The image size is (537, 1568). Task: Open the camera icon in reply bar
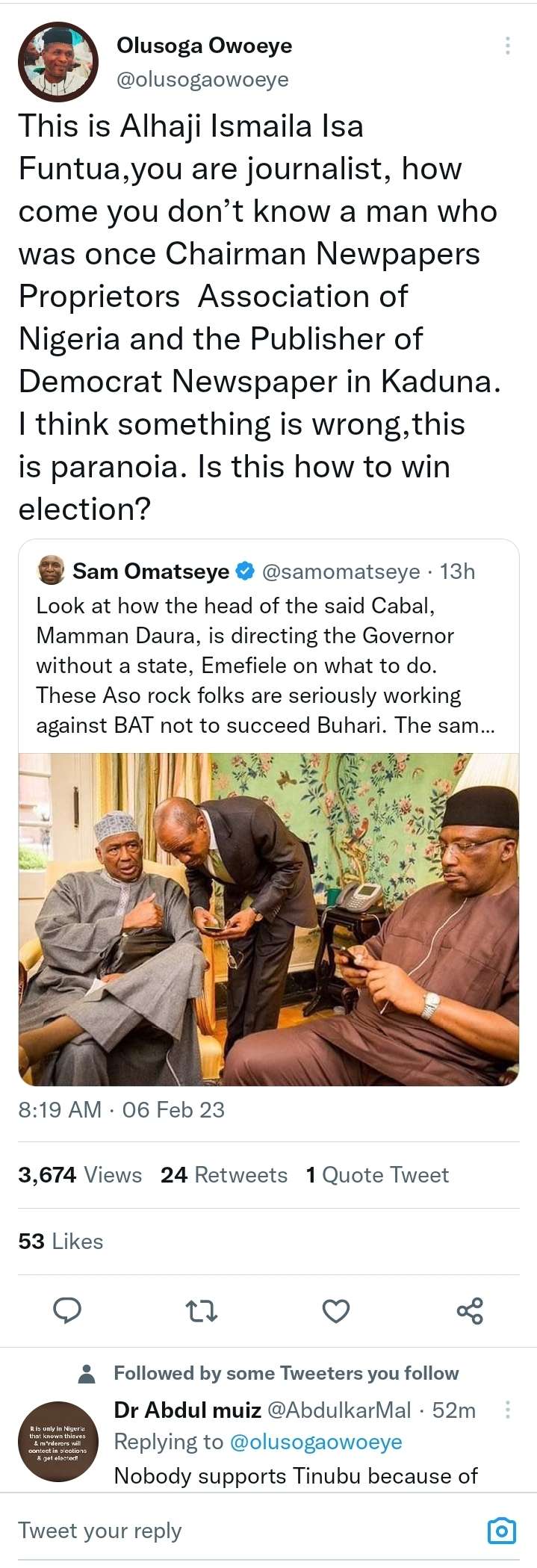(501, 1530)
